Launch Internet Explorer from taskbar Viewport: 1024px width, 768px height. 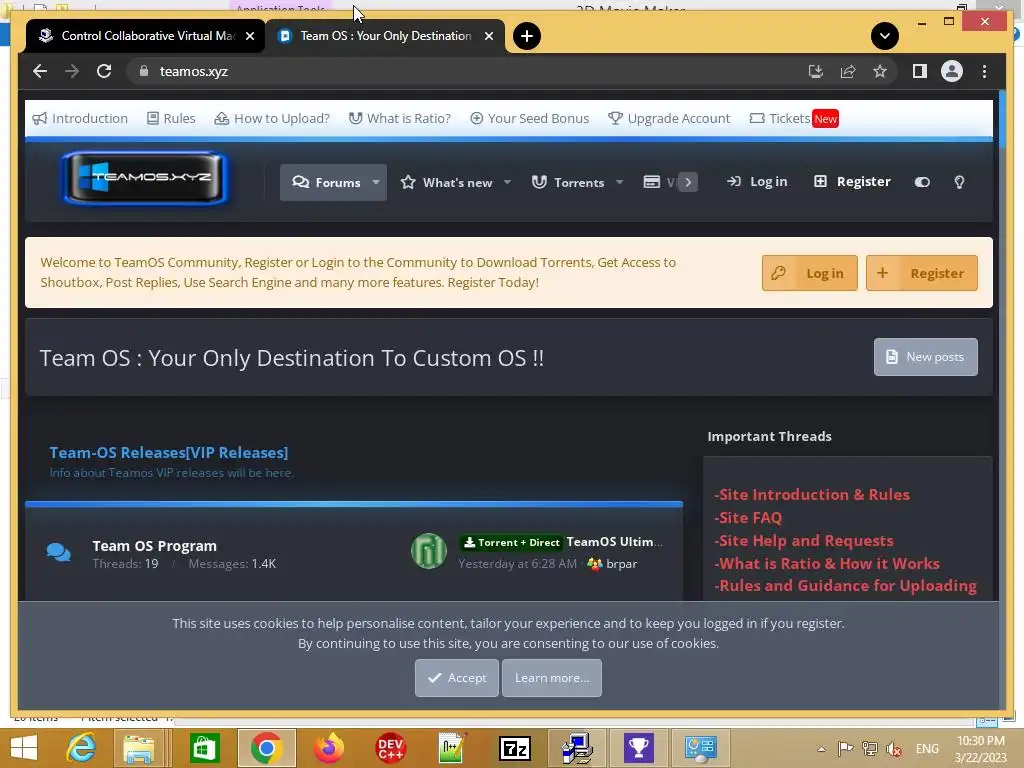click(x=81, y=748)
